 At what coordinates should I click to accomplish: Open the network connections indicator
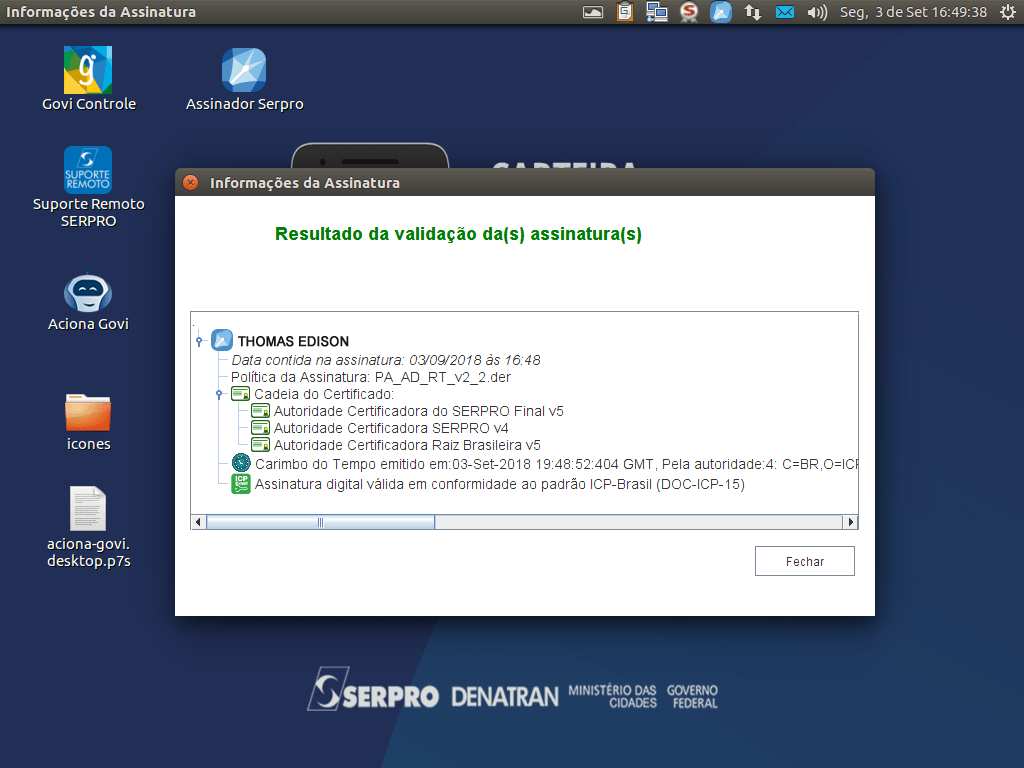point(753,12)
